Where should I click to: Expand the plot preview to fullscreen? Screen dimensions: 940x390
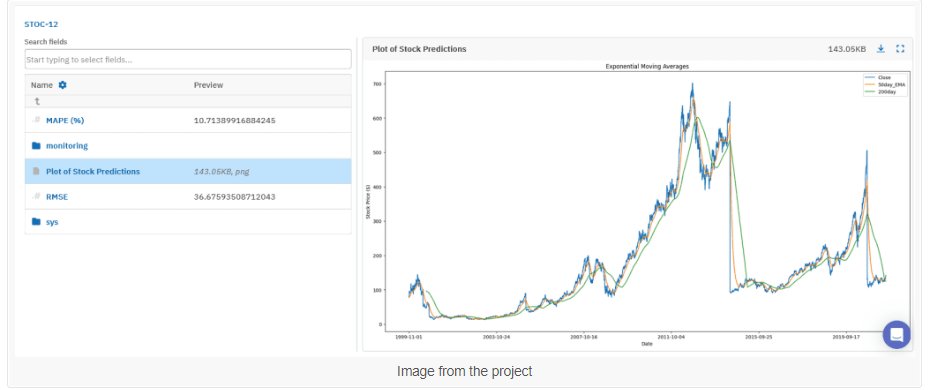pos(900,49)
